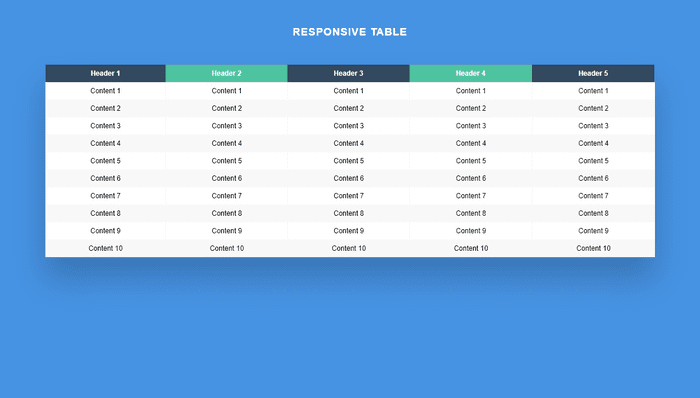Click the Responsive Table title
This screenshot has width=700, height=398.
tap(350, 32)
